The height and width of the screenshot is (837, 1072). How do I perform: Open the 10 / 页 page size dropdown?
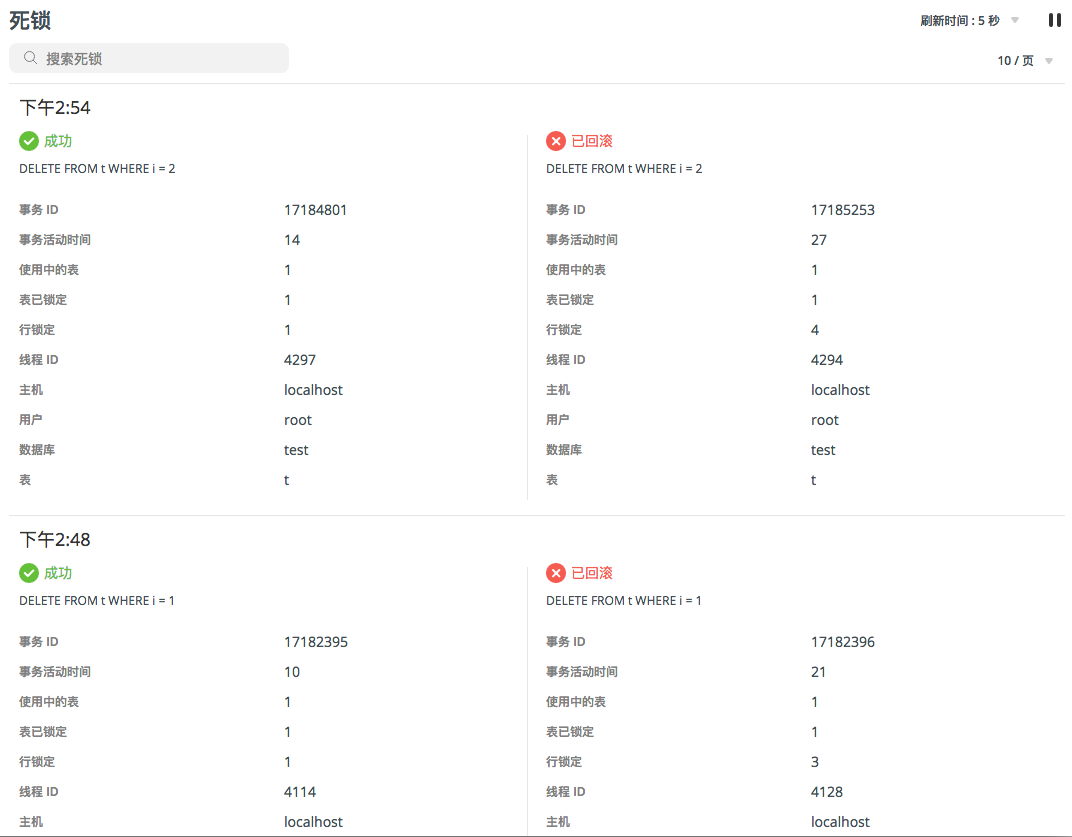click(1048, 61)
